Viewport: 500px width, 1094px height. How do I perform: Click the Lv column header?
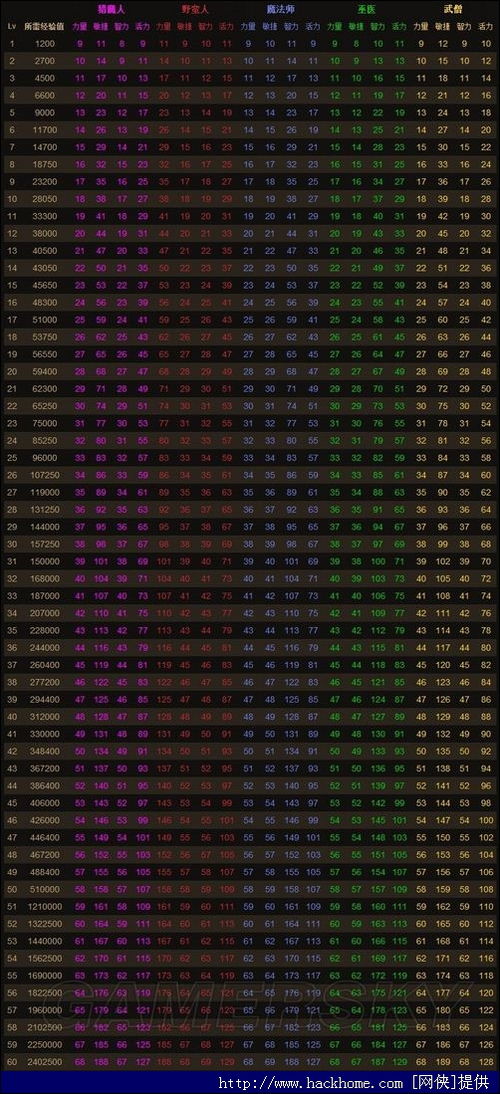[x=11, y=27]
